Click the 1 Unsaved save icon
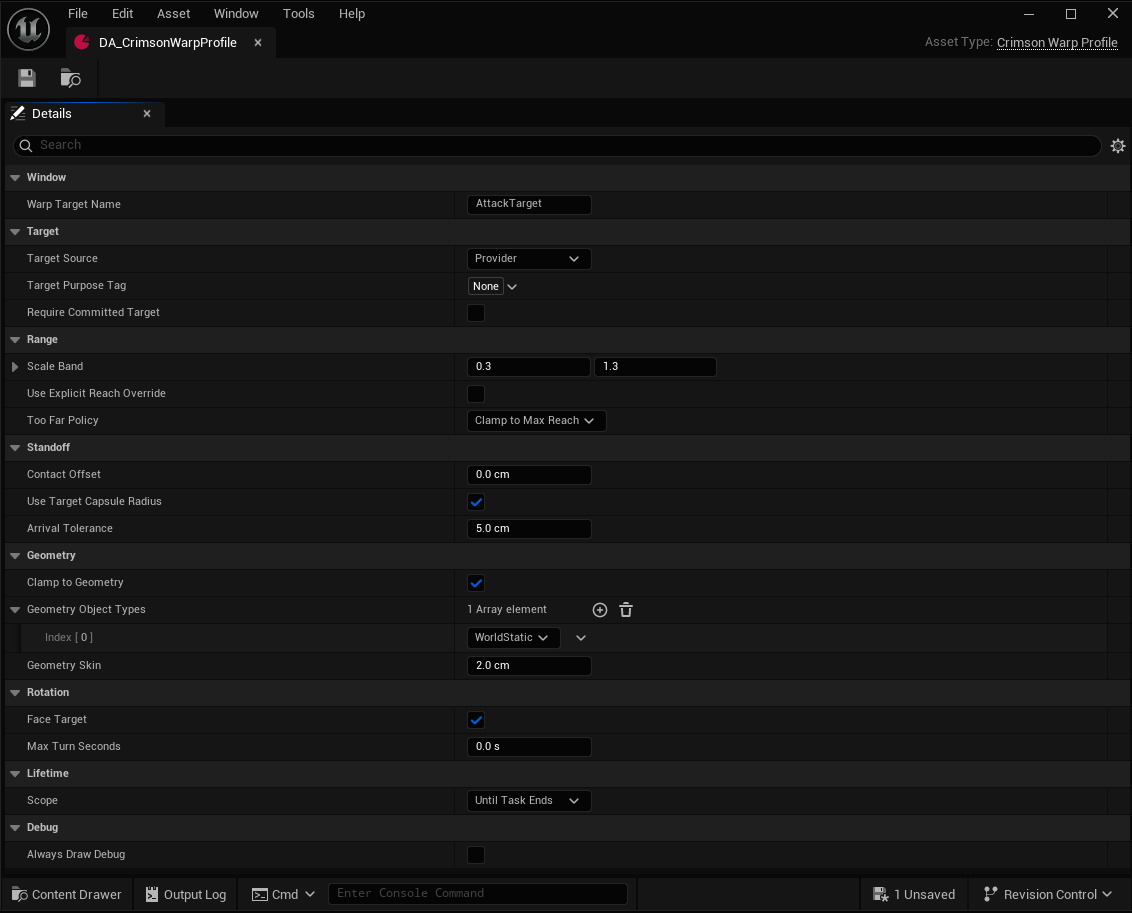The width and height of the screenshot is (1132, 913). (880, 894)
